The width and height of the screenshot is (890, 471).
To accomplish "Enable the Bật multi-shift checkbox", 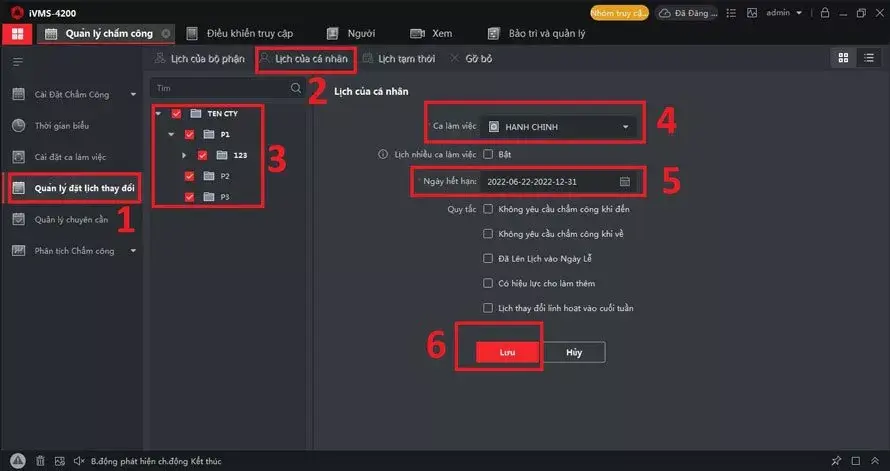I will 488,154.
